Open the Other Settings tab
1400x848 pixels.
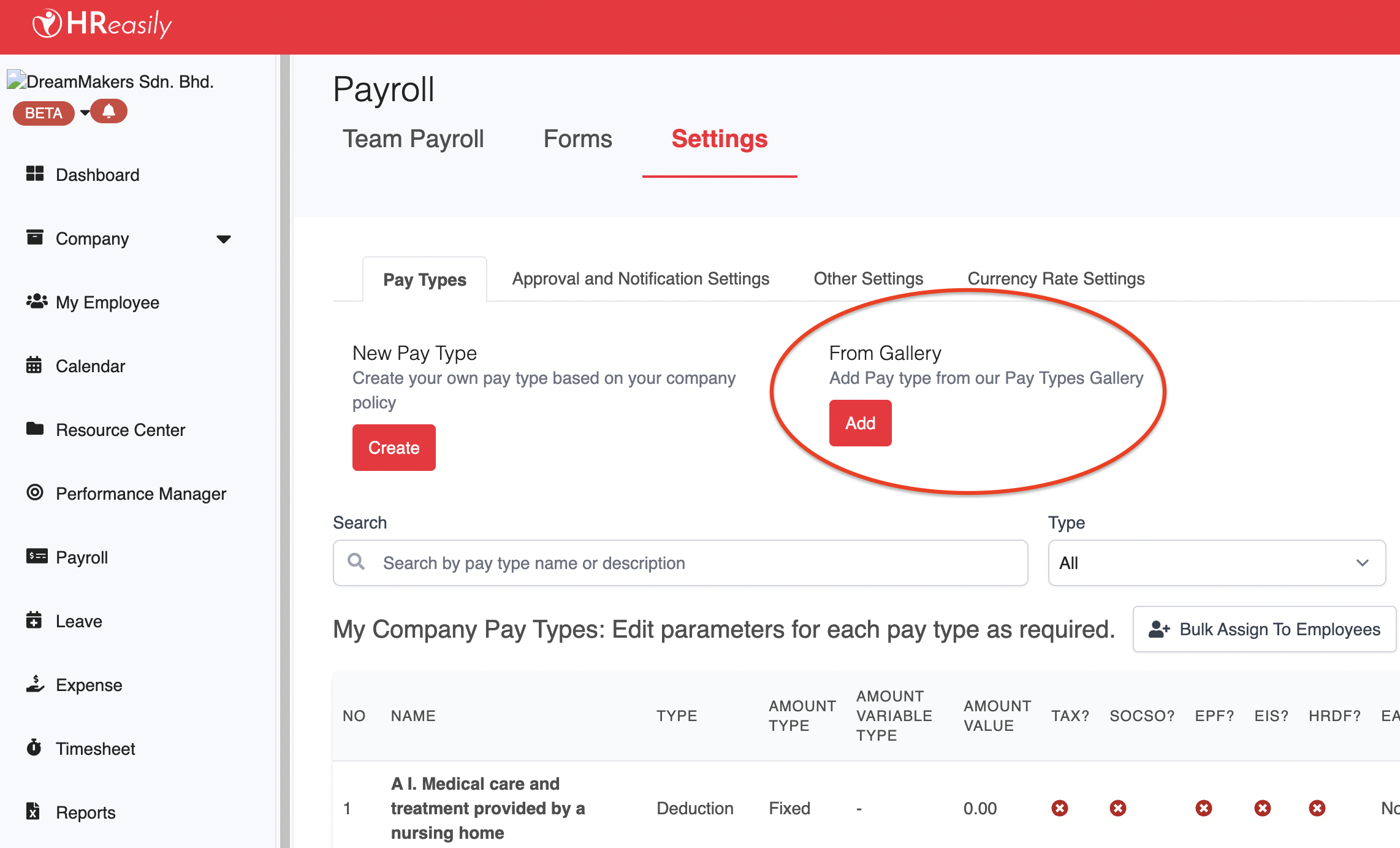[868, 279]
